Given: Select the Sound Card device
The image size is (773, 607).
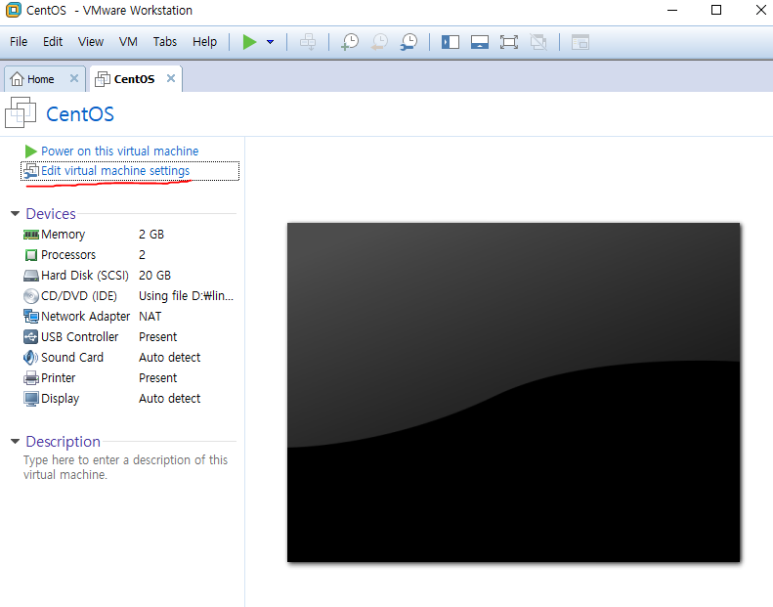Looking at the screenshot, I should [x=128, y=357].
